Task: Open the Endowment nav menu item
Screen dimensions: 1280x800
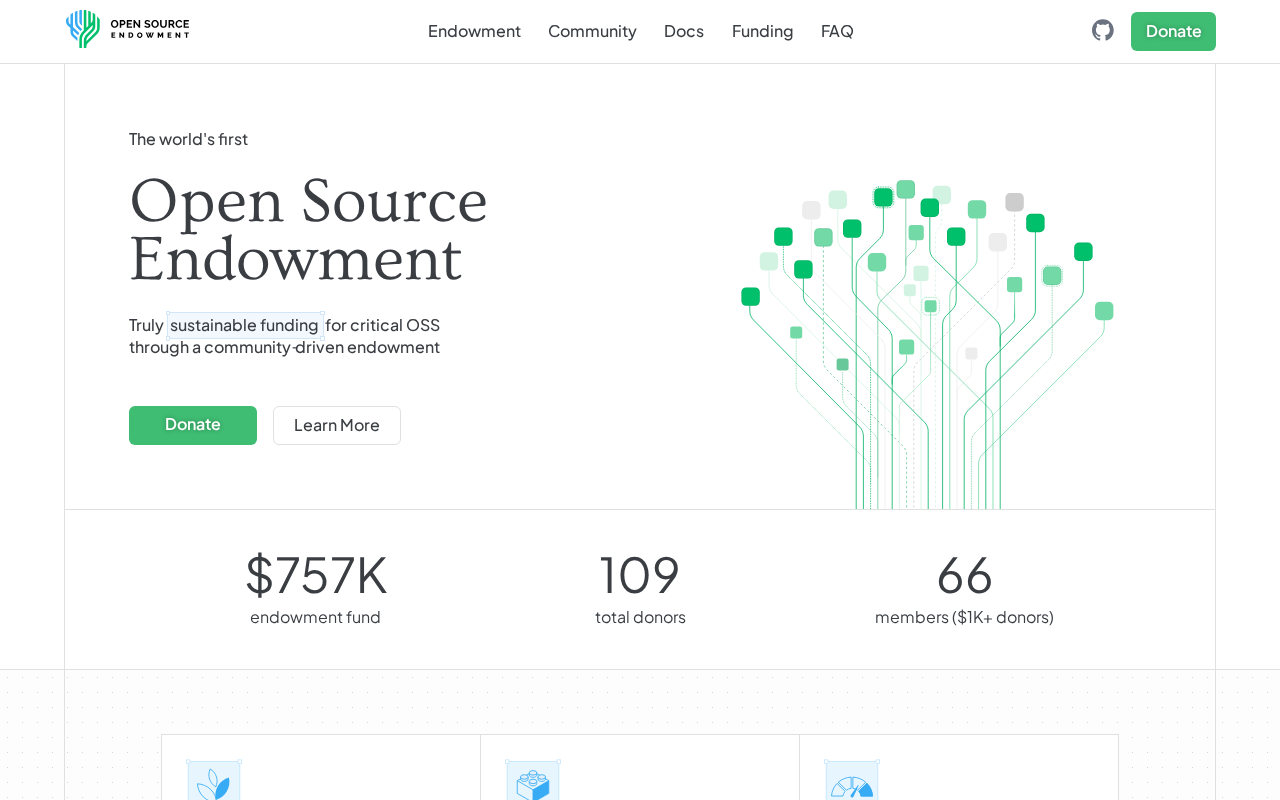Action: click(474, 31)
